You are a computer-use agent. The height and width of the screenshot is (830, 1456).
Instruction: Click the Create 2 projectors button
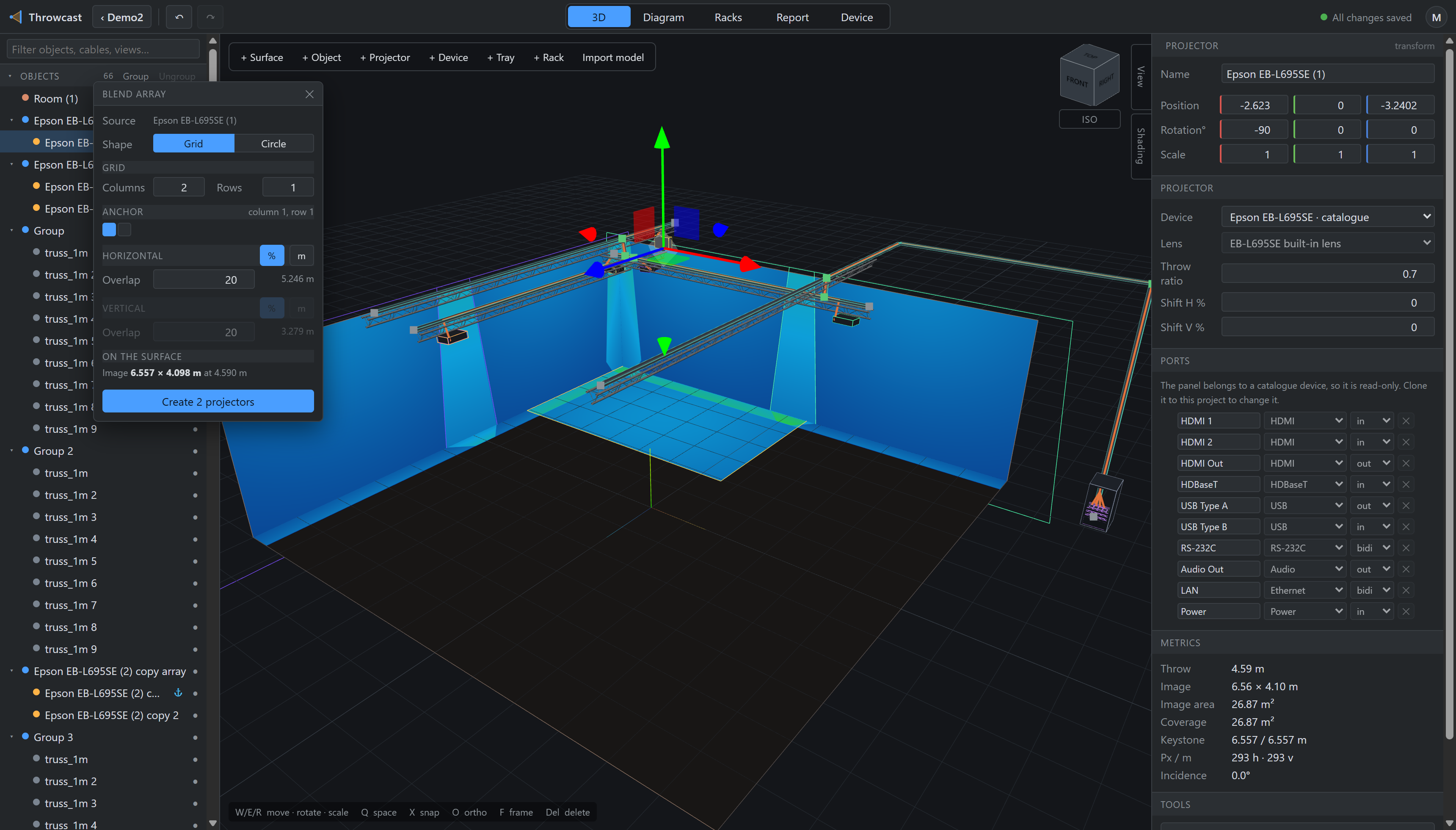coord(208,401)
